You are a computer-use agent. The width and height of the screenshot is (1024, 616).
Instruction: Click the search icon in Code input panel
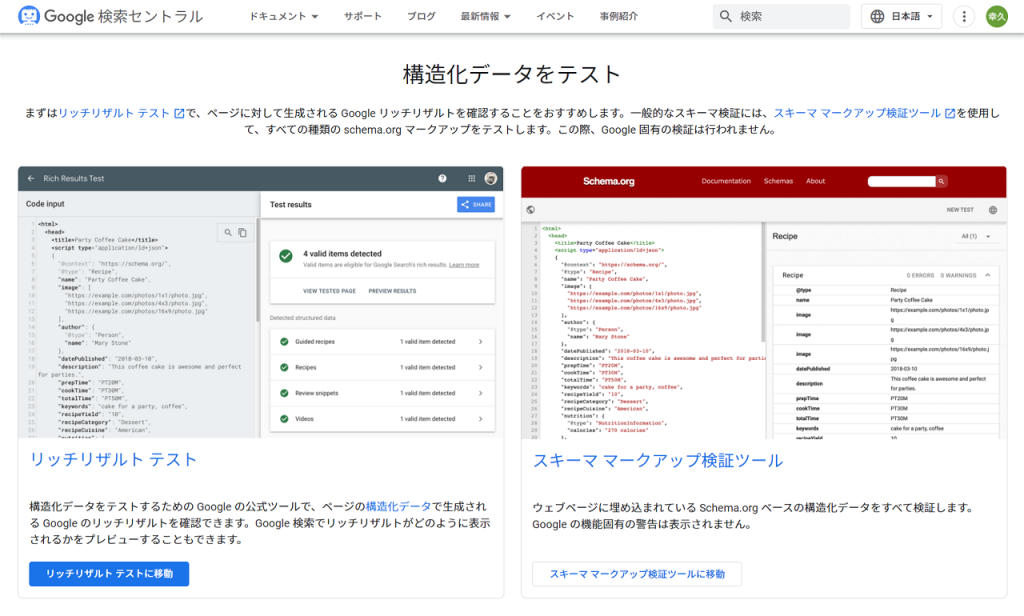pos(228,233)
